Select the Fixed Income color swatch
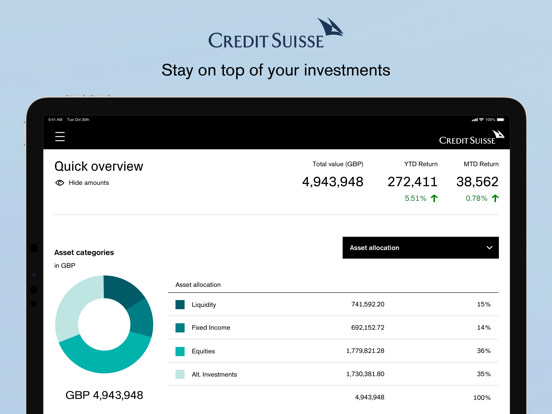 pos(180,328)
